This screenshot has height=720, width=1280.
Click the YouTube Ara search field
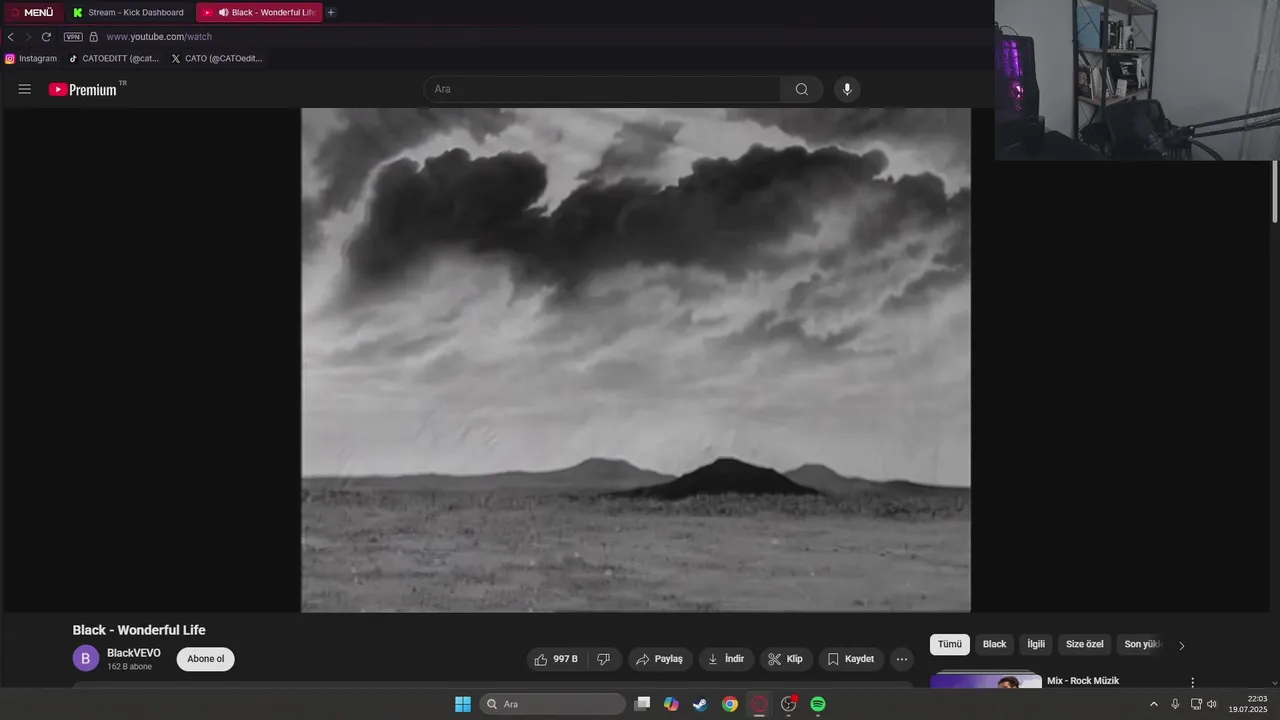602,89
